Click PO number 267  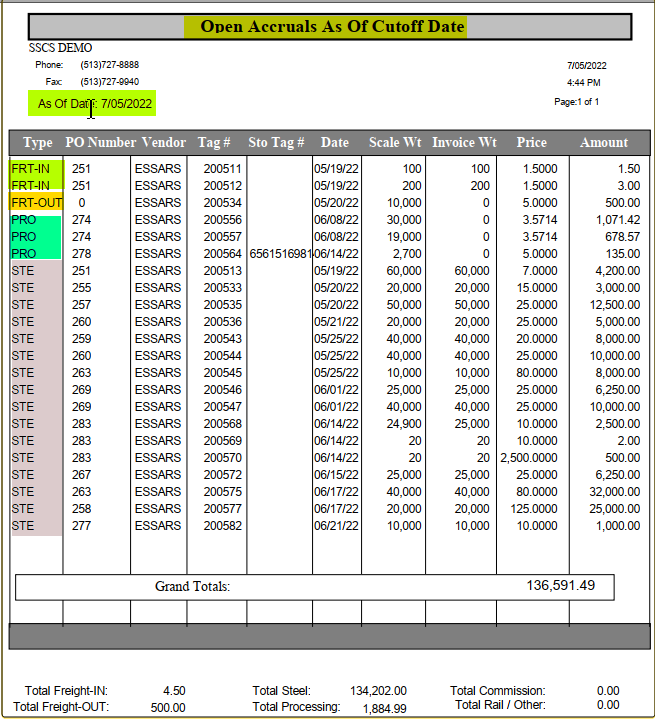coord(82,474)
